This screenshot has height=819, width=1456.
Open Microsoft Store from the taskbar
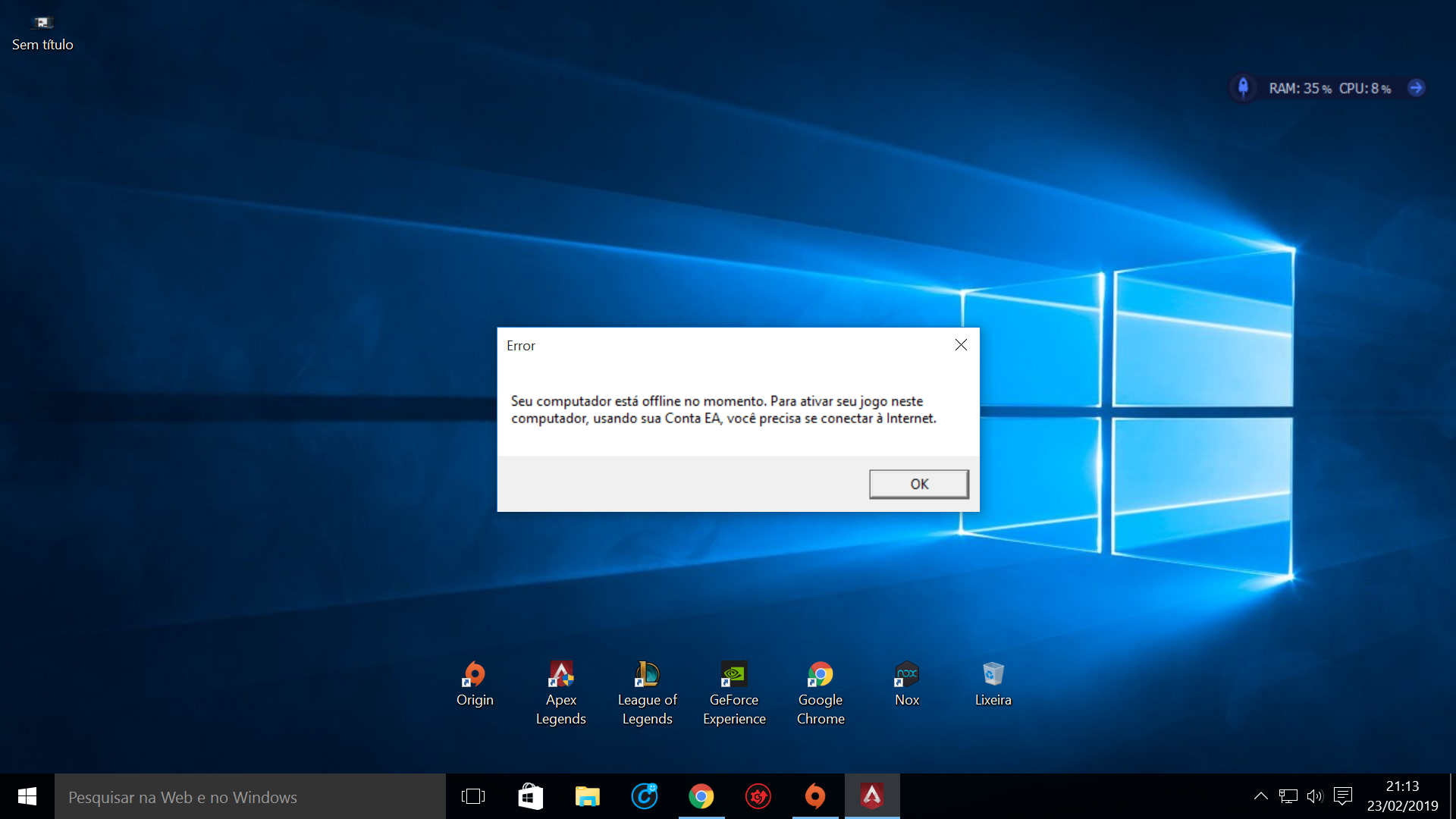click(x=530, y=796)
